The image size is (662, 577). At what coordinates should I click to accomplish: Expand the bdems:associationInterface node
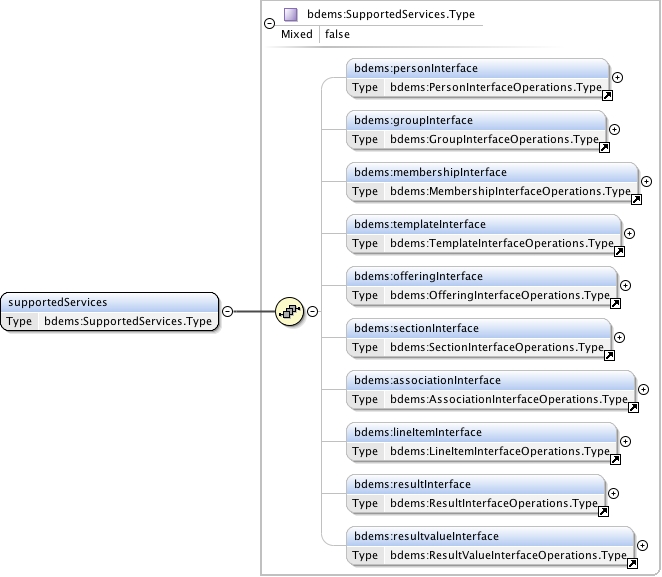click(643, 389)
